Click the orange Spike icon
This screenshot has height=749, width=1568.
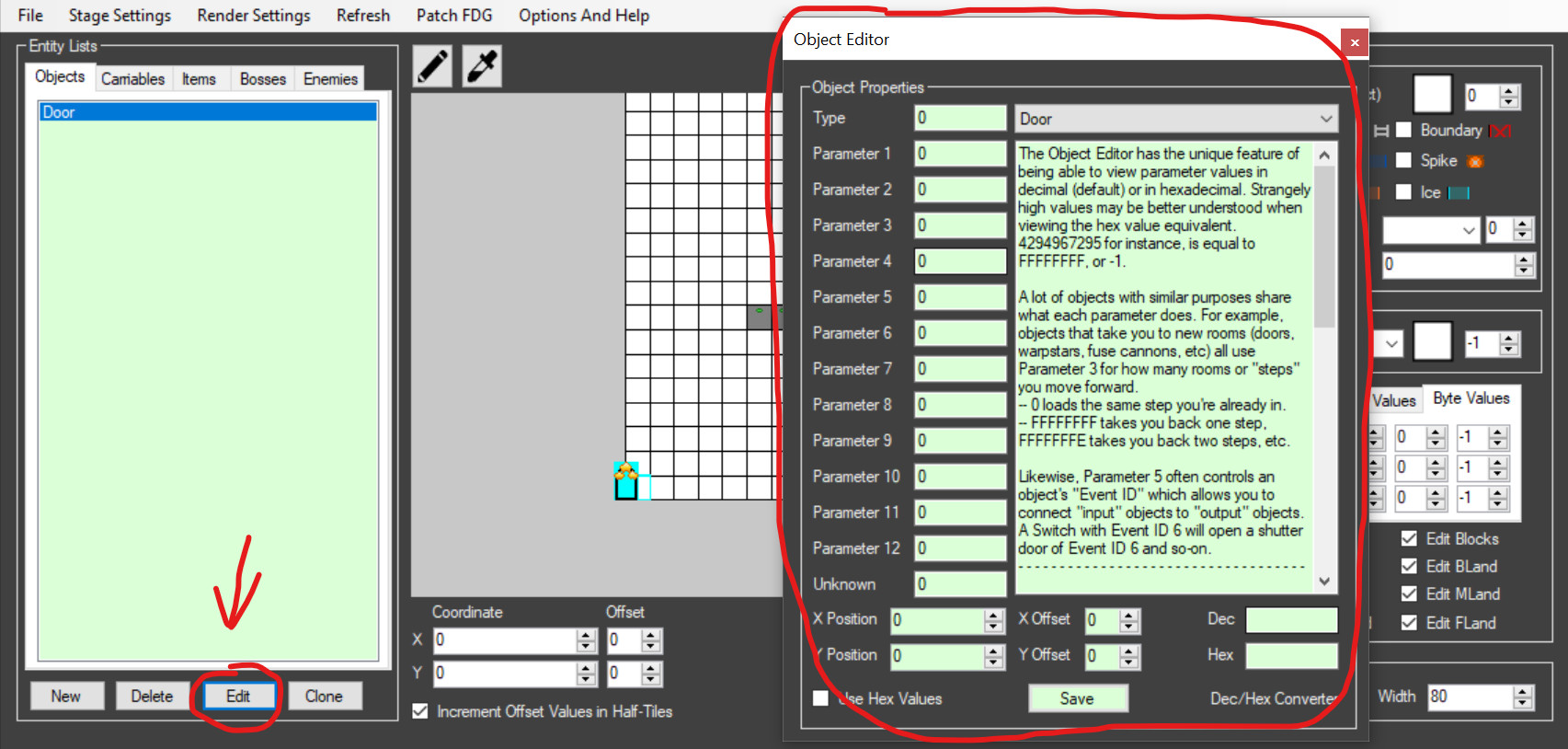pos(1475,162)
